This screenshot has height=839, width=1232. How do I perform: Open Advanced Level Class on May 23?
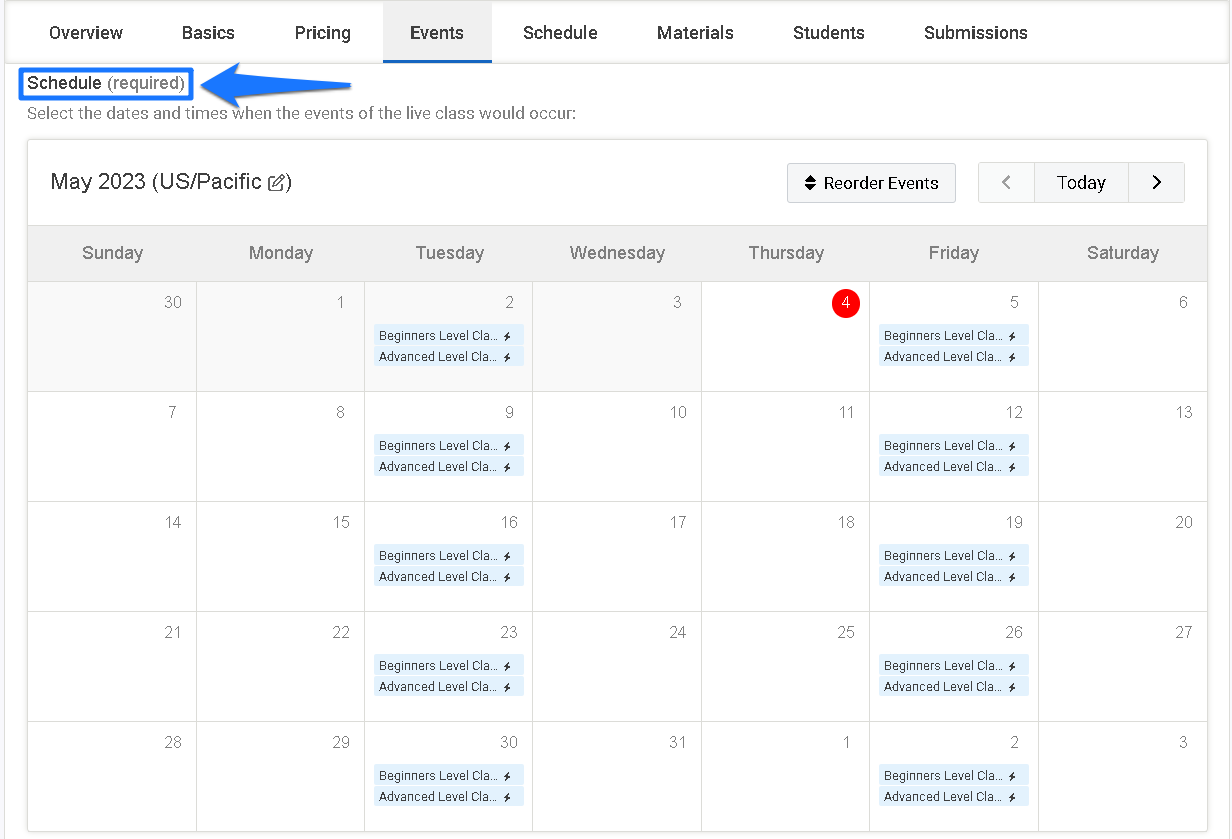click(449, 687)
